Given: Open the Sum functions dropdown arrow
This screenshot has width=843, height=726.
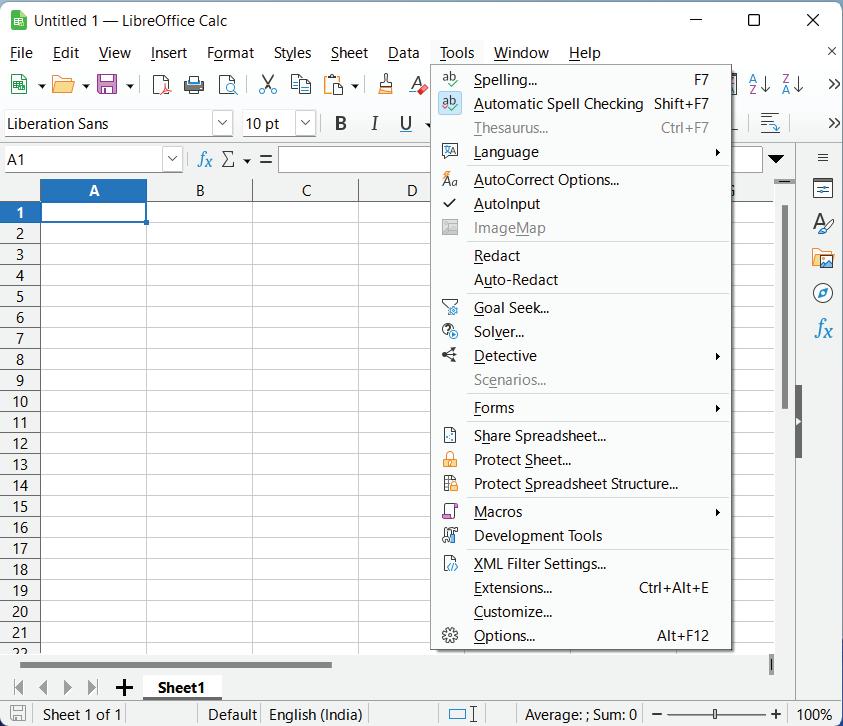Looking at the screenshot, I should click(246, 160).
